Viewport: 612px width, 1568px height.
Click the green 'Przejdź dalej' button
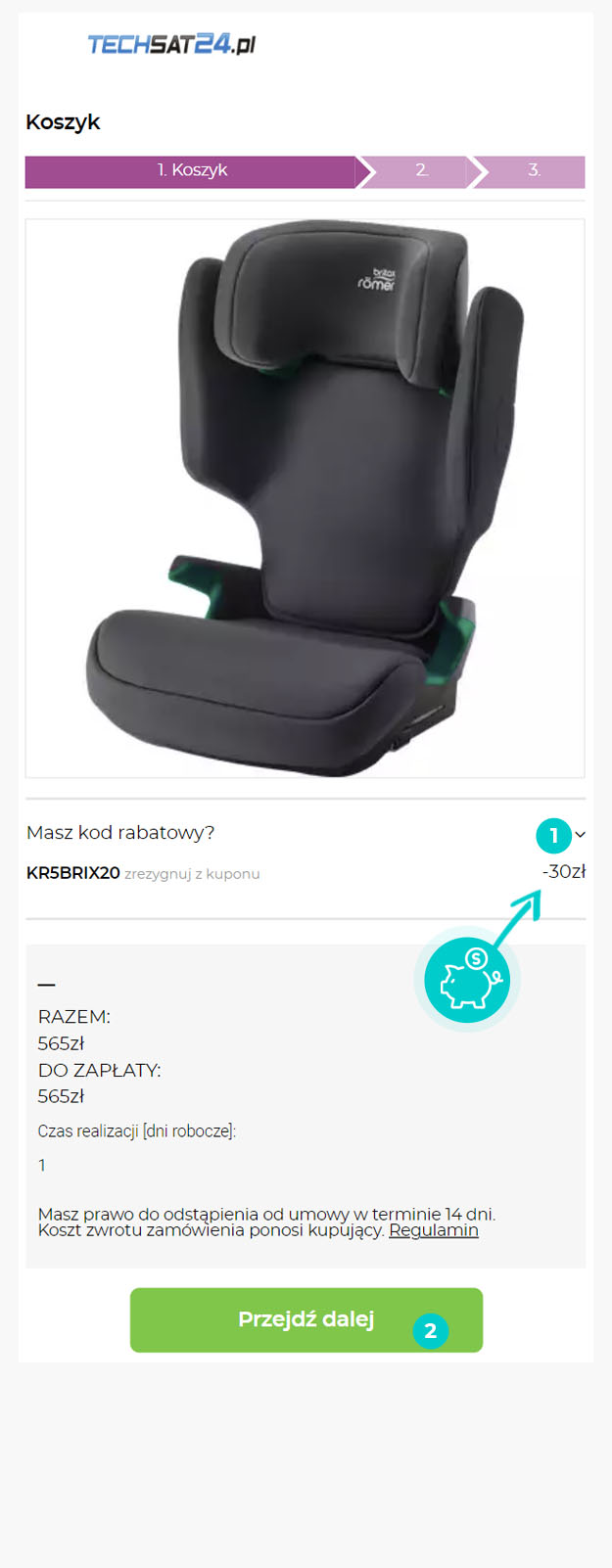(x=306, y=1319)
